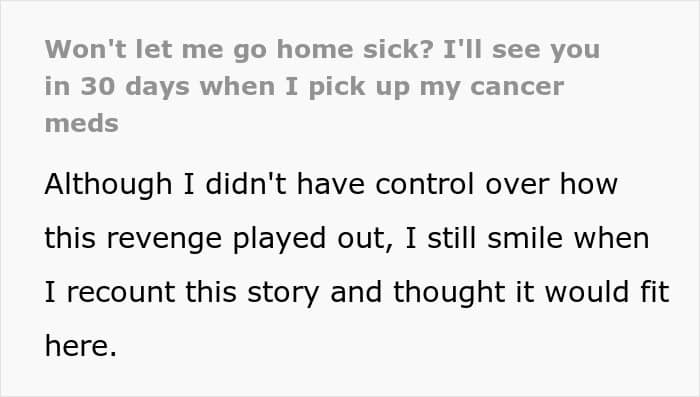Click the word "revenge" in the paragraph

(x=164, y=238)
